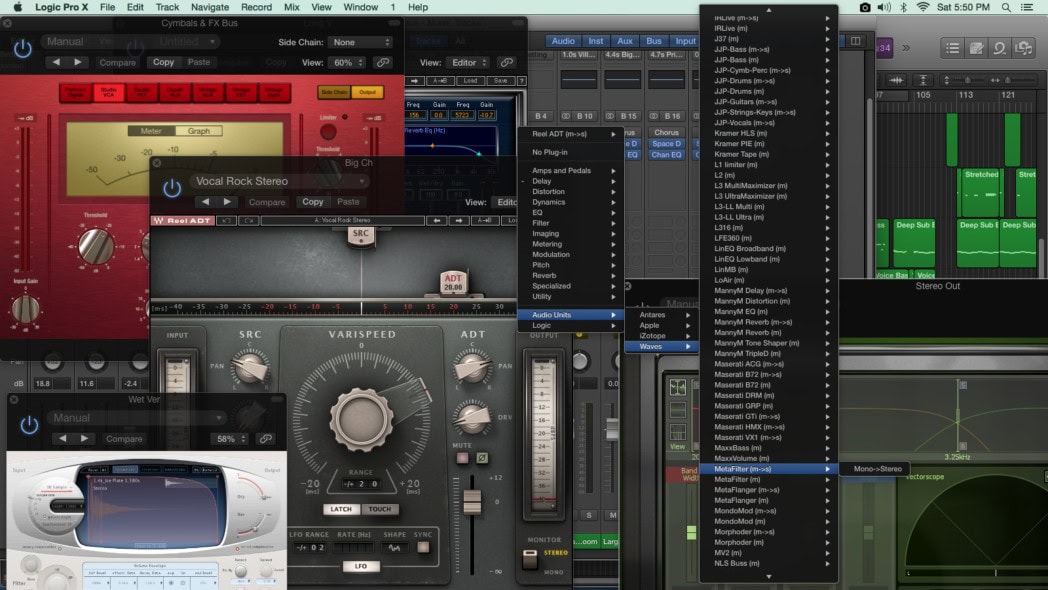Click the Waves help question mark button

521,81
